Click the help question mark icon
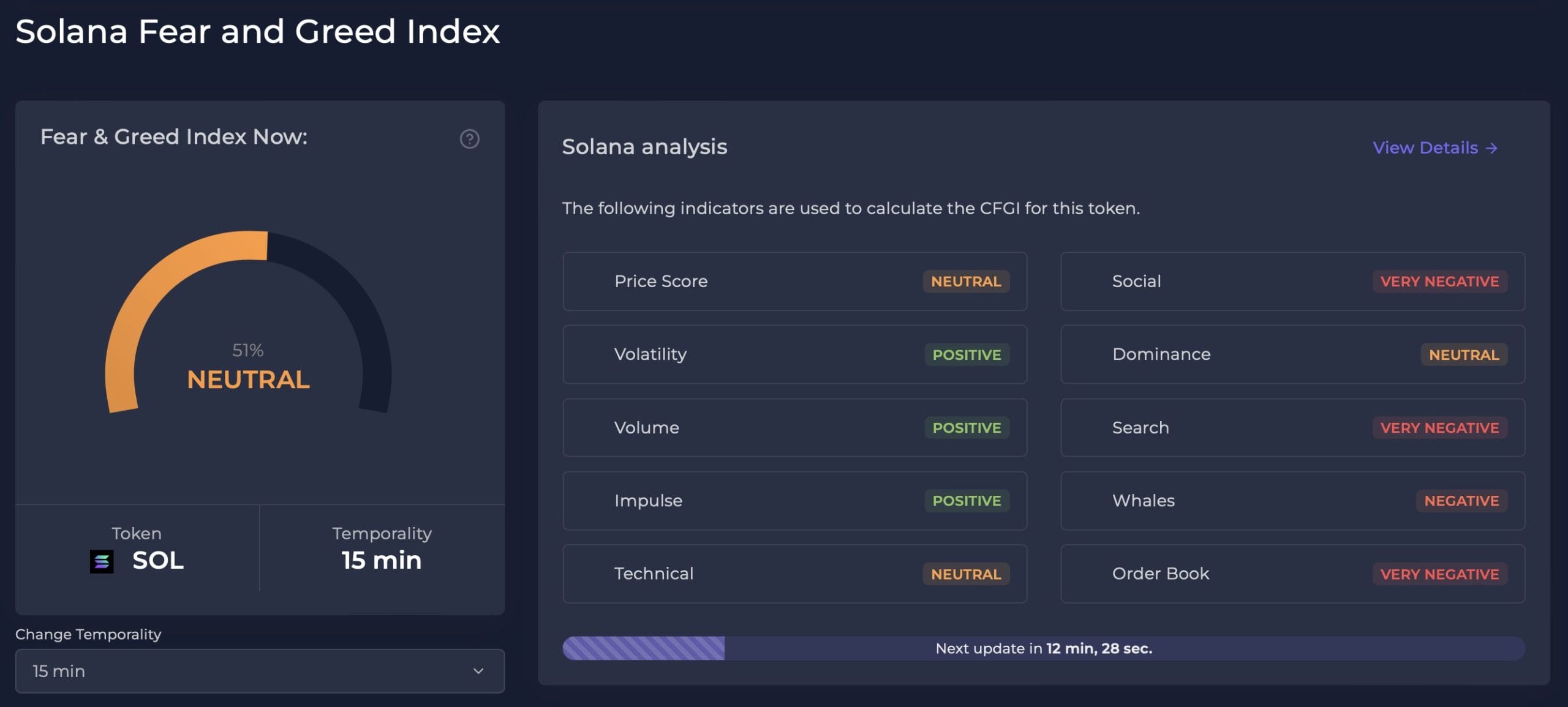The height and width of the screenshot is (707, 1568). tap(469, 139)
